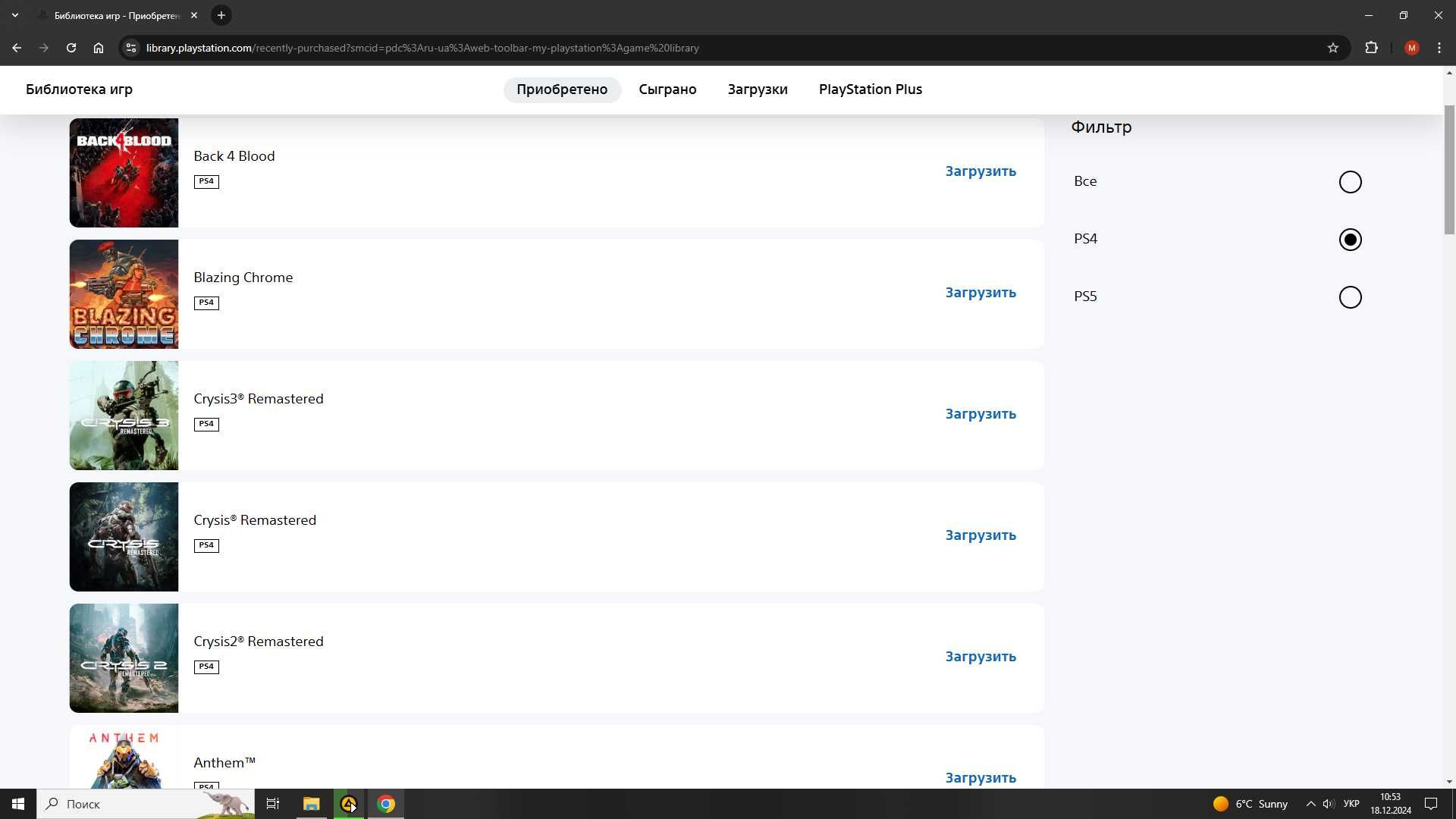
Task: Click "Загрузить" for Crysis3 Remastered
Action: 981,414
